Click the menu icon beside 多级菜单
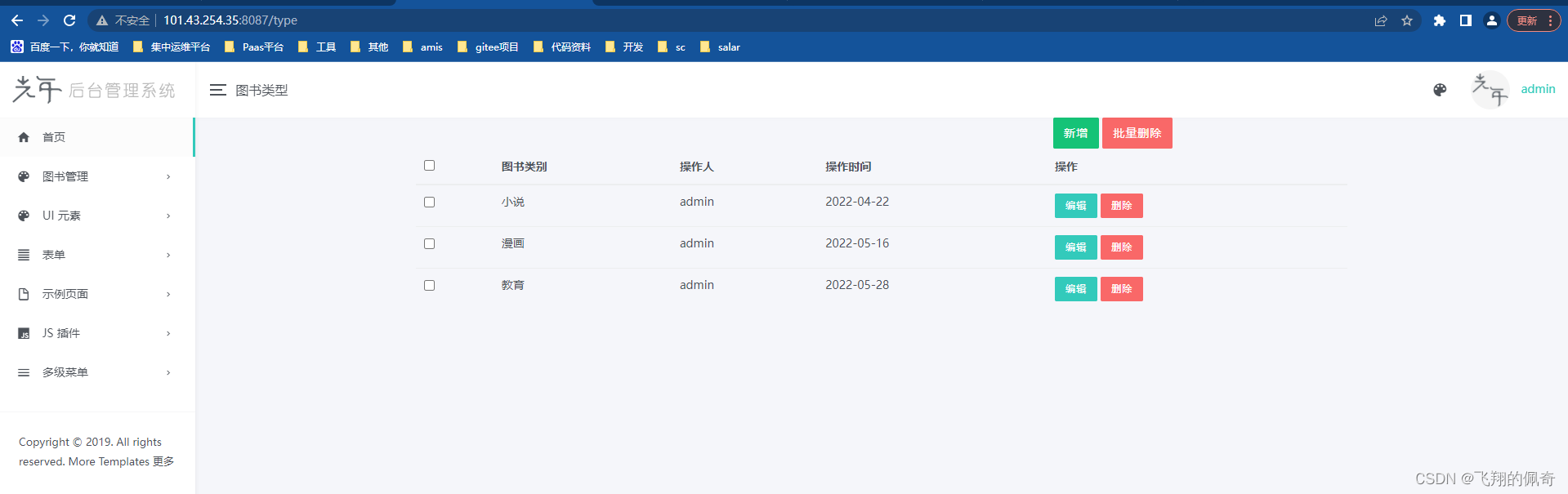This screenshot has width=1568, height=494. pyautogui.click(x=24, y=372)
